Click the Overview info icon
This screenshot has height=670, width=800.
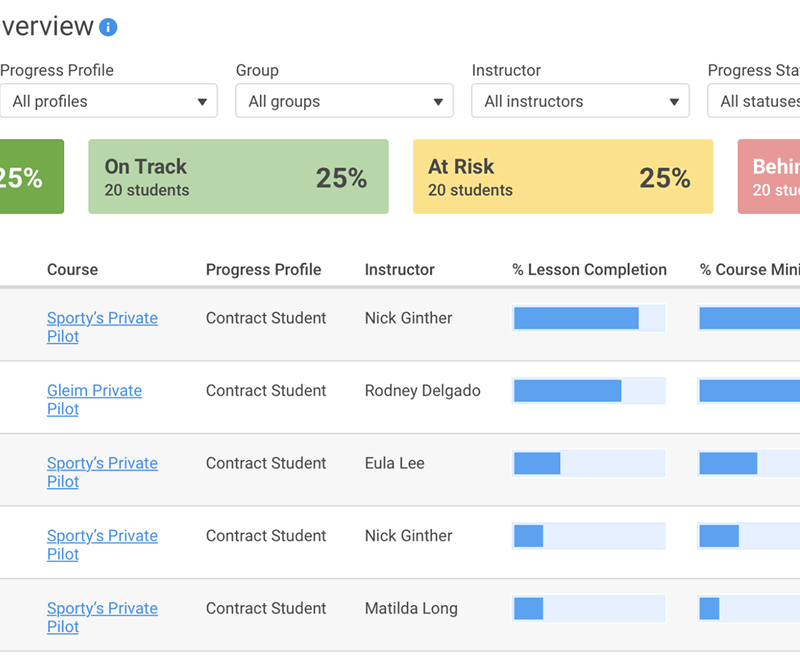pos(108,27)
